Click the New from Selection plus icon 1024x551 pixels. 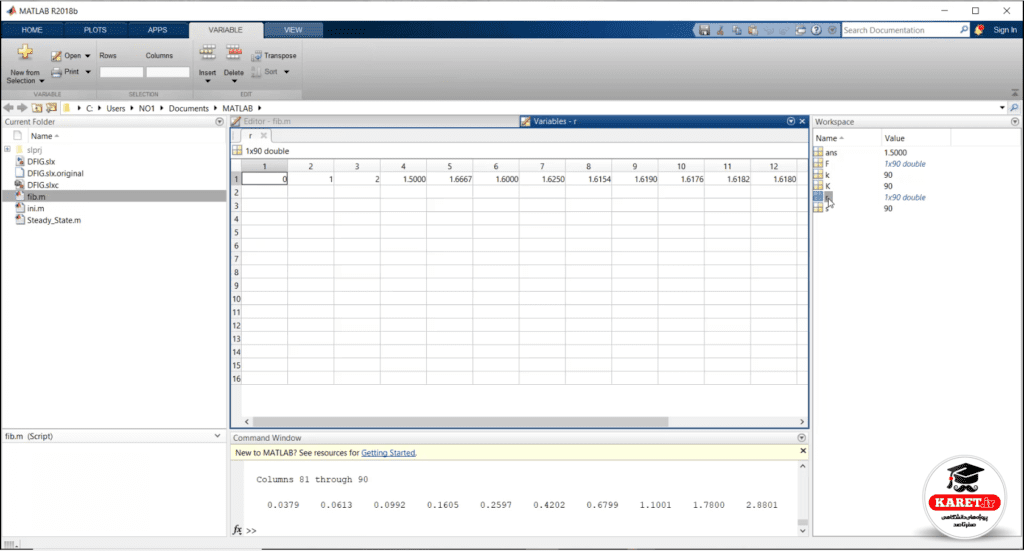[25, 53]
